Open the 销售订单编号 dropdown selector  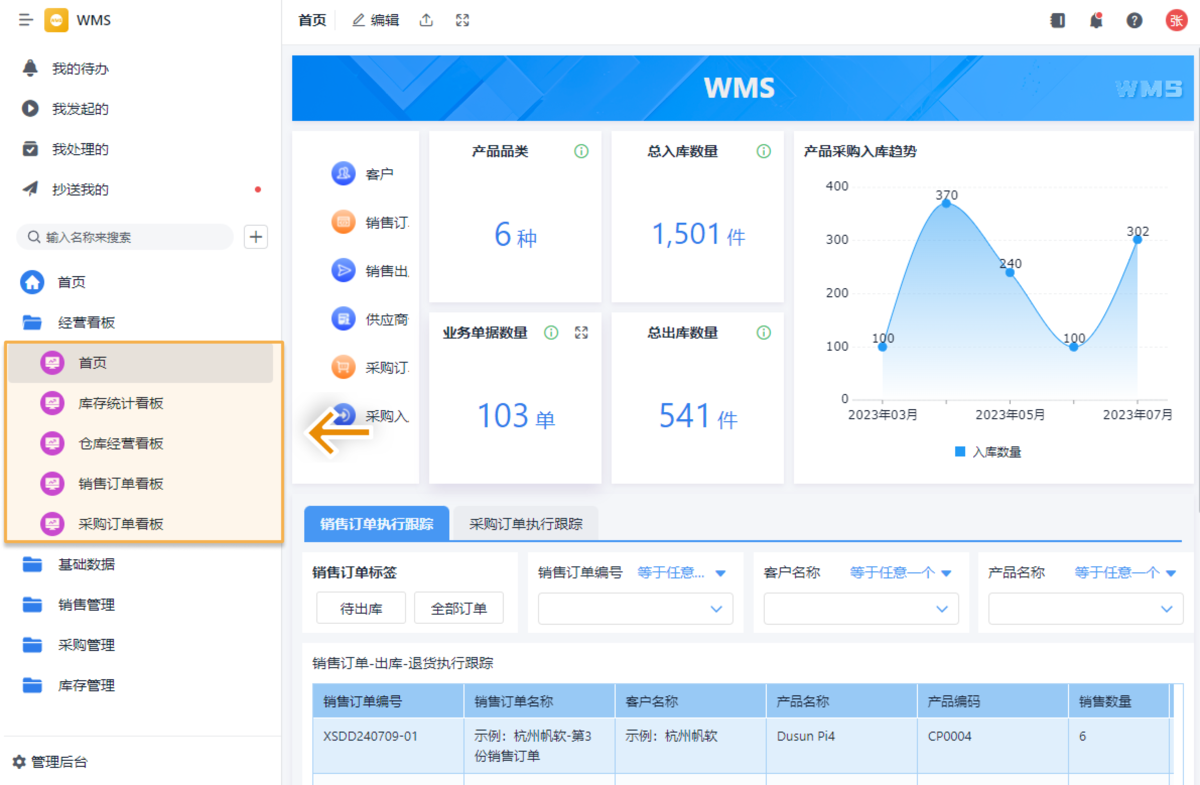[x=635, y=608]
